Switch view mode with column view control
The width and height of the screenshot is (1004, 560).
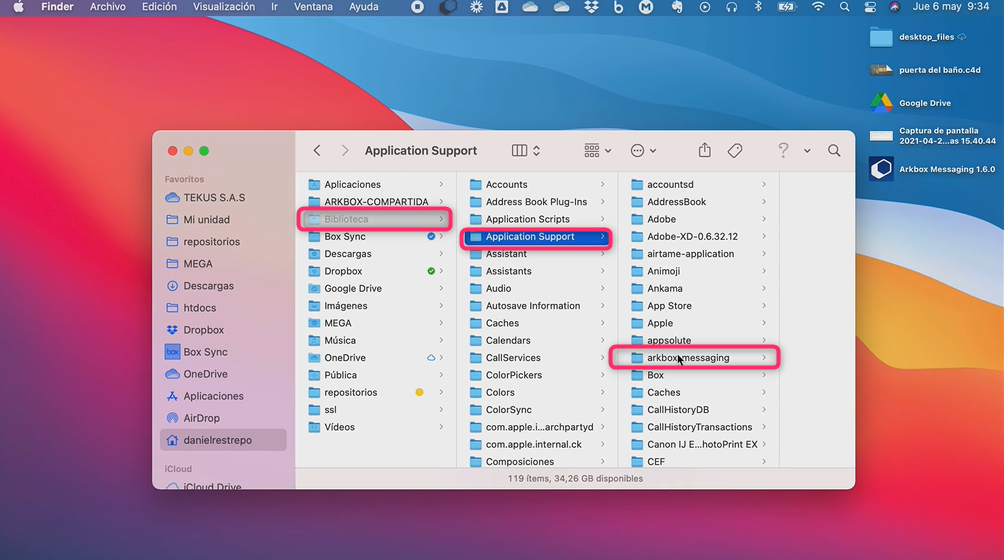[x=526, y=151]
